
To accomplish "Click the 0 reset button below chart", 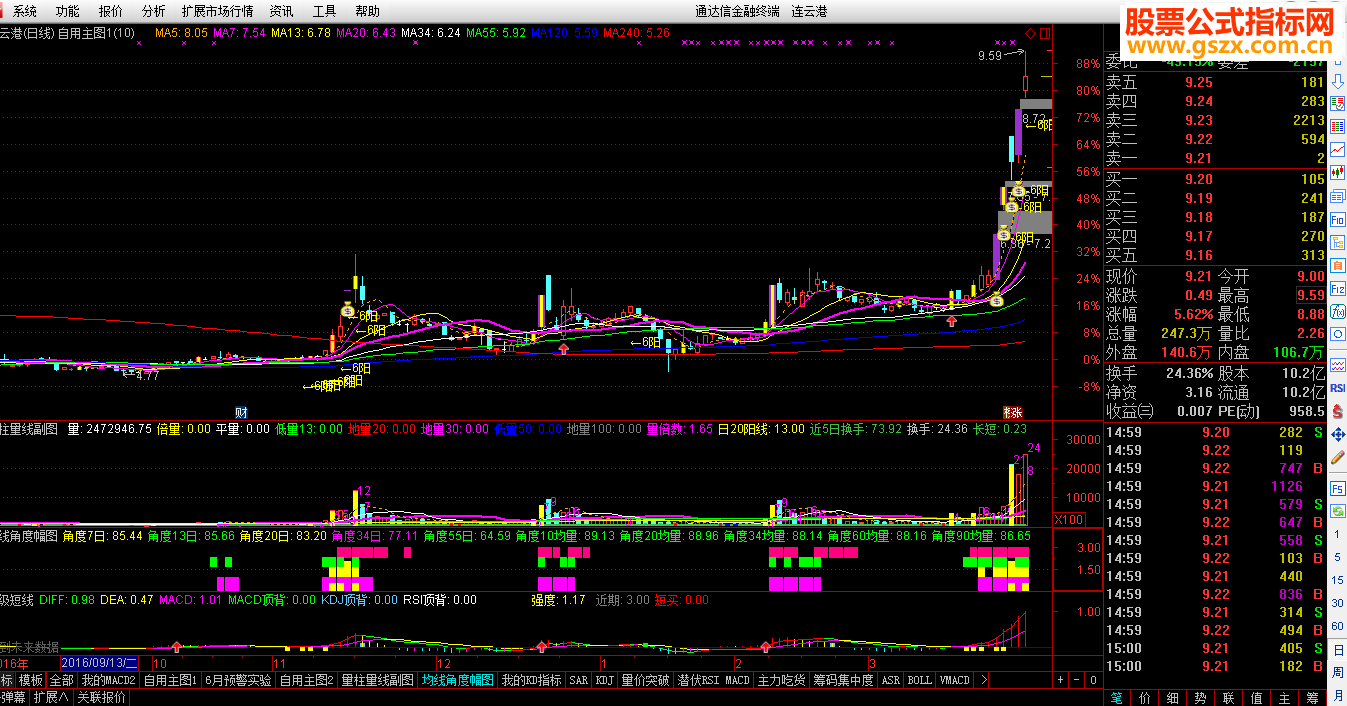I will 1092,680.
